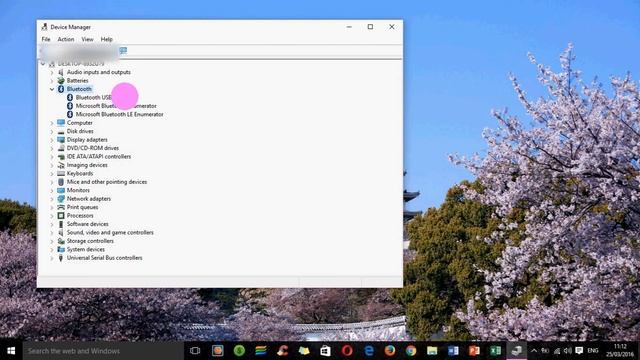
Task: Open PowerPoint from the taskbar
Action: (474, 351)
